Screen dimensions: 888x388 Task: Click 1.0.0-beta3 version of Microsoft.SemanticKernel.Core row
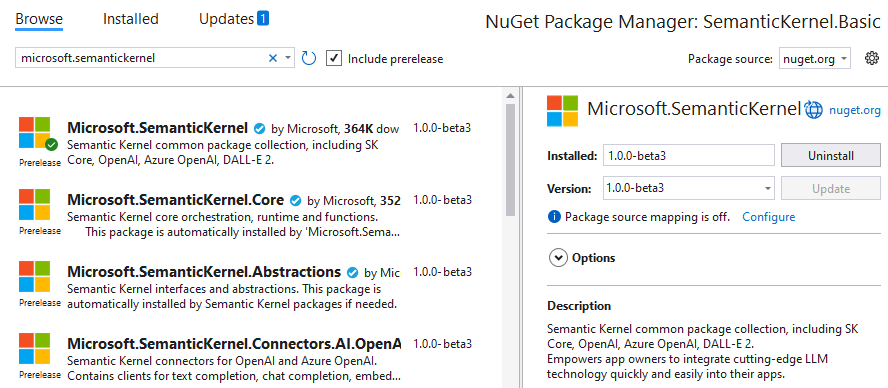point(442,200)
